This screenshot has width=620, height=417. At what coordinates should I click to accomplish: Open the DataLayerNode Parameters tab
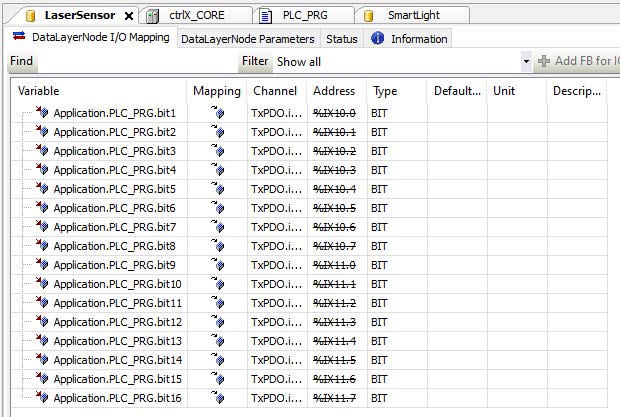coord(247,39)
